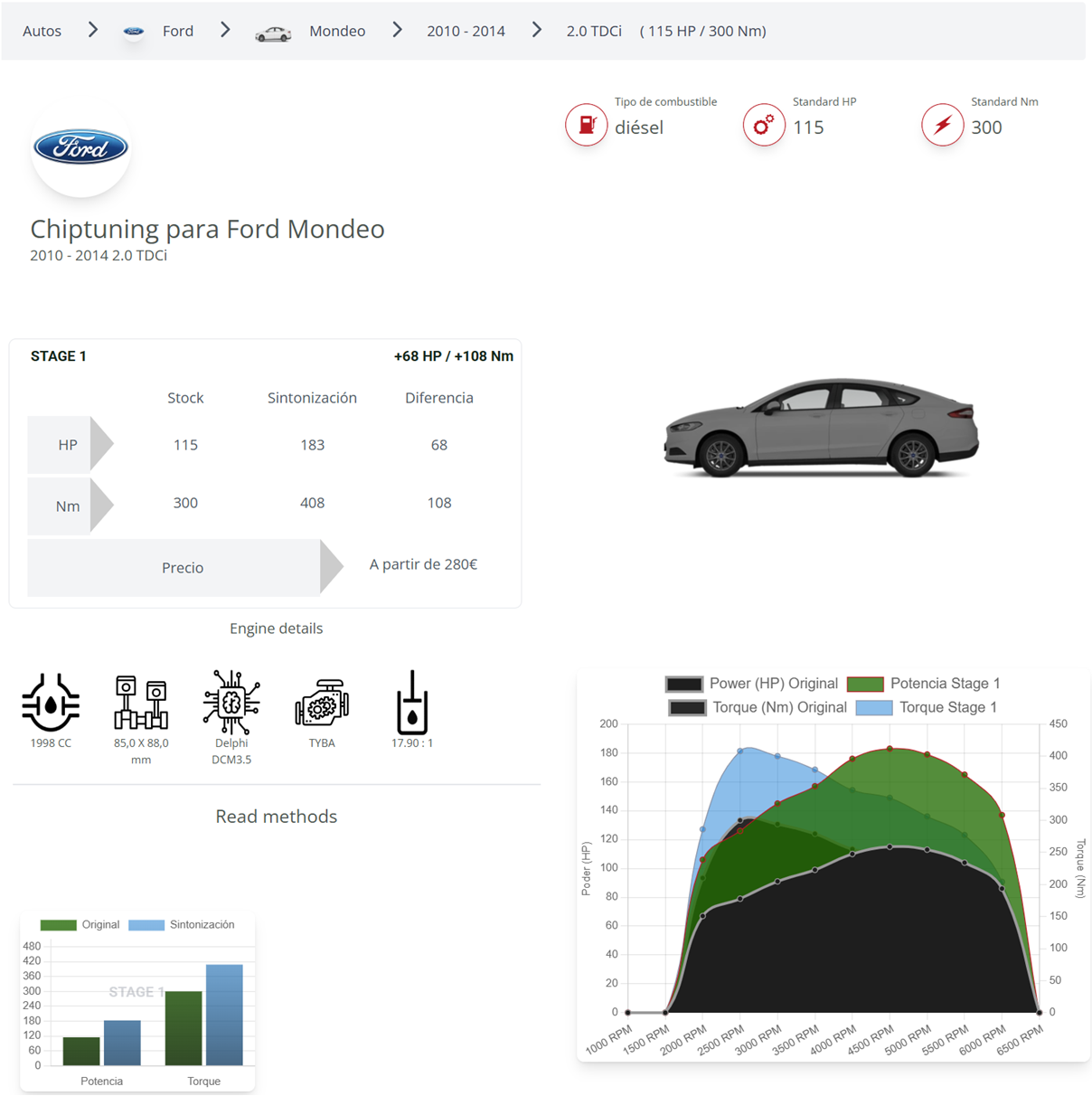1092x1096 pixels.
Task: Click the green Original bar chart swatch
Action: point(59,924)
